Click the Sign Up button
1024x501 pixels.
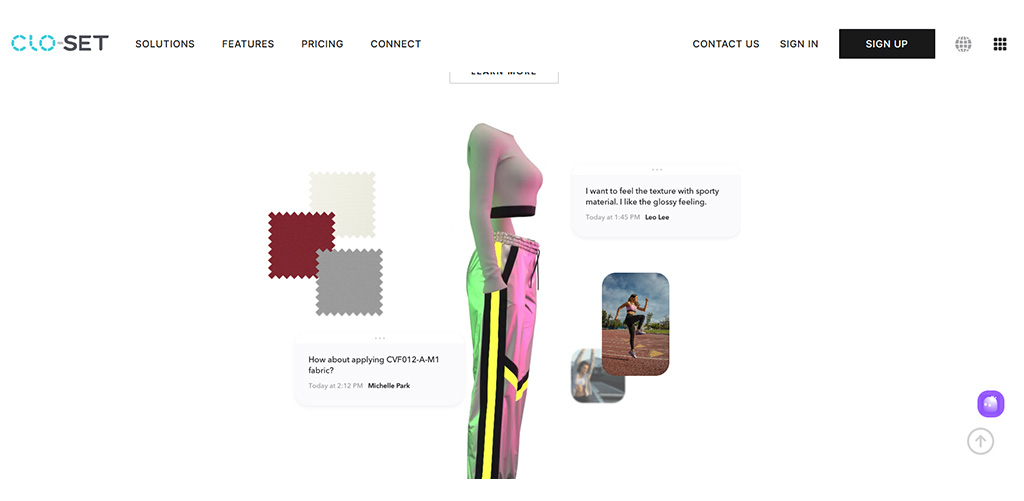point(887,44)
